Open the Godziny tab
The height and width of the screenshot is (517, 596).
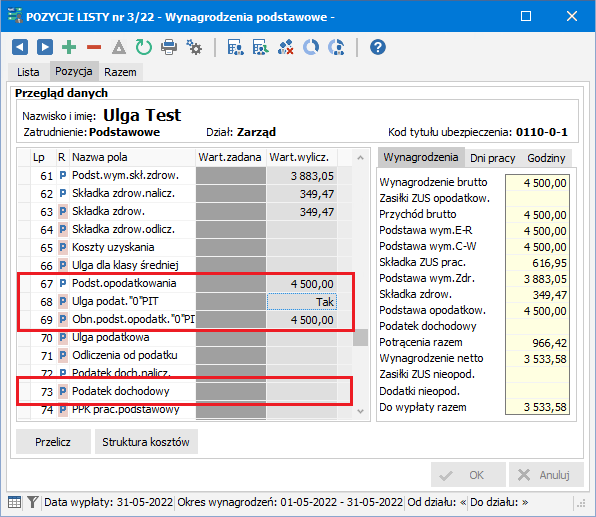tap(546, 158)
